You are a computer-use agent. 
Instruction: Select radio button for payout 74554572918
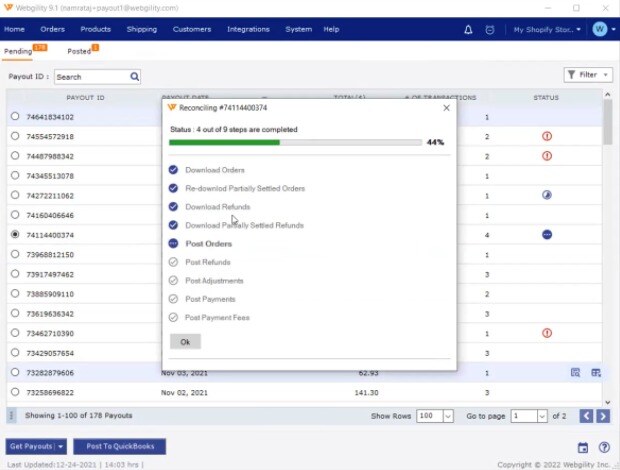(15, 136)
